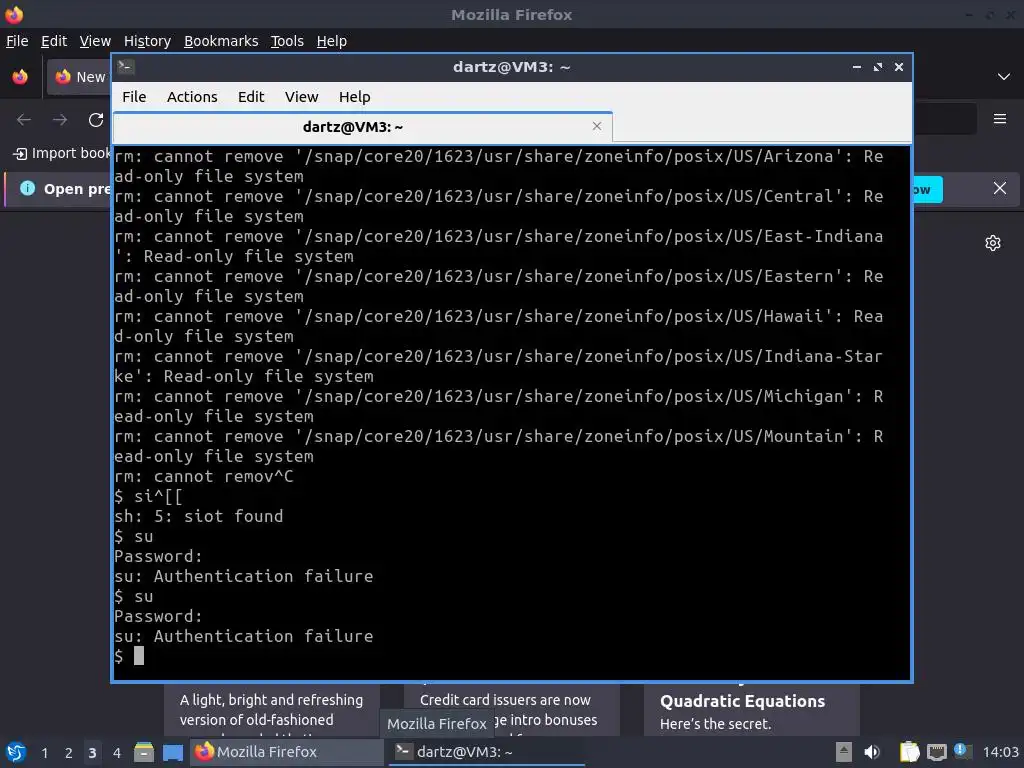The image size is (1024, 768).
Task: Open new tab page settings gear
Action: pyautogui.click(x=993, y=243)
